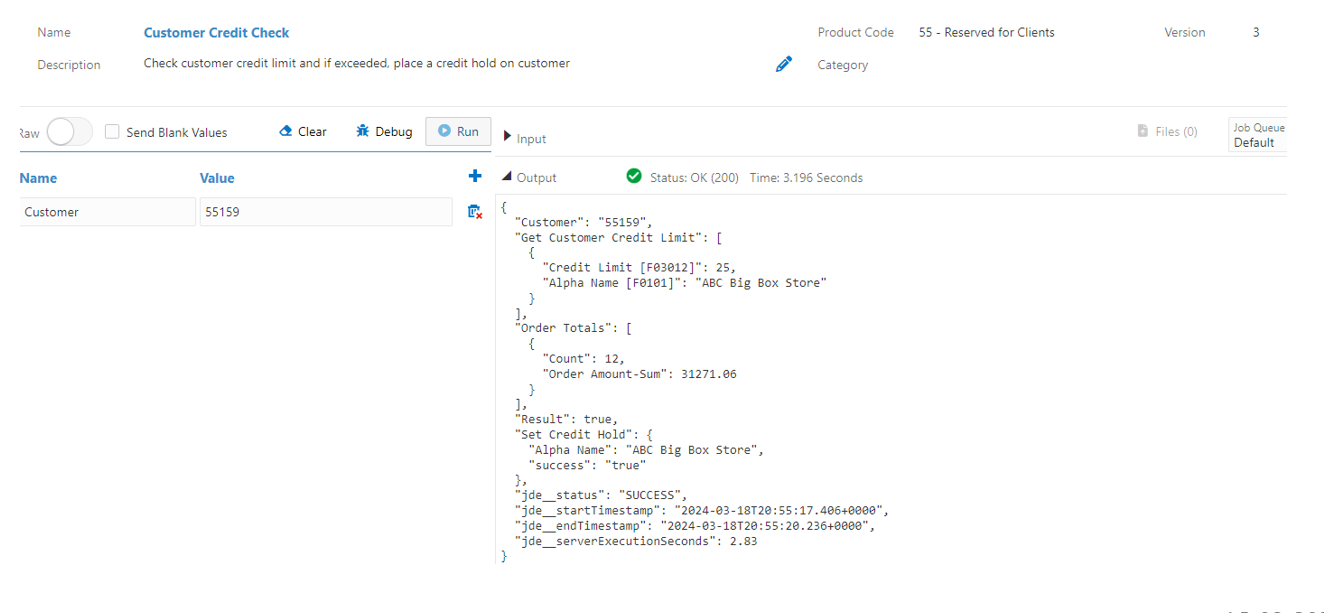Add a new input parameter with the plus icon
1324x613 pixels.
[x=476, y=175]
